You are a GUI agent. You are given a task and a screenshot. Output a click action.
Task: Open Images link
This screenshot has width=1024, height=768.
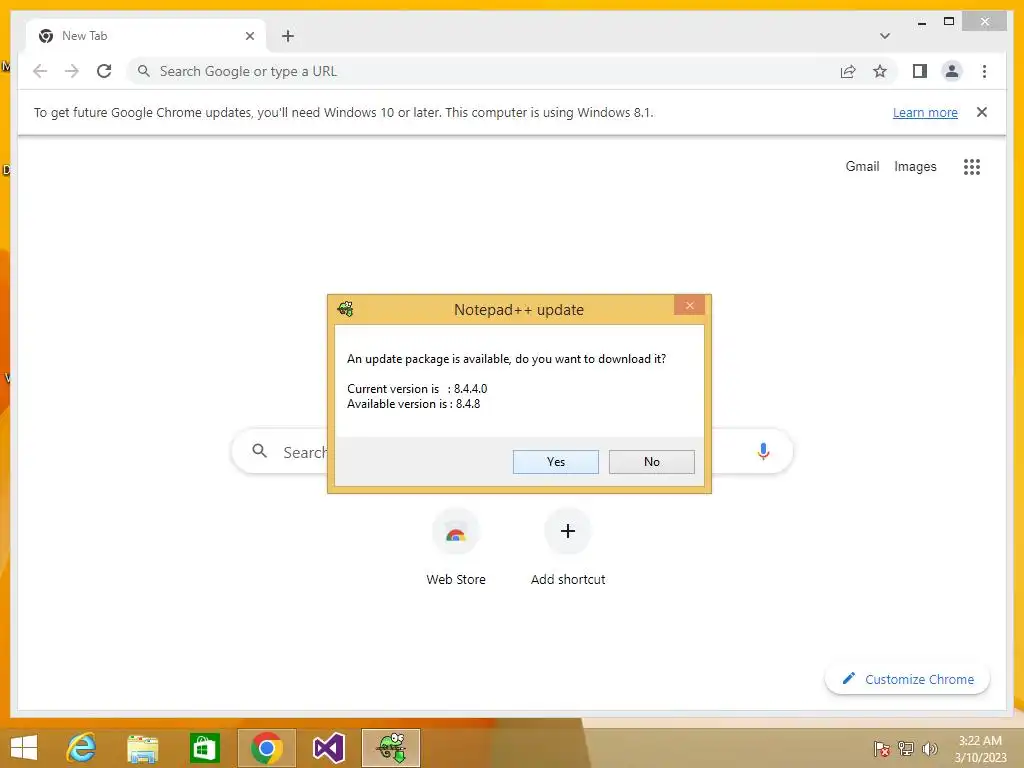click(x=915, y=167)
